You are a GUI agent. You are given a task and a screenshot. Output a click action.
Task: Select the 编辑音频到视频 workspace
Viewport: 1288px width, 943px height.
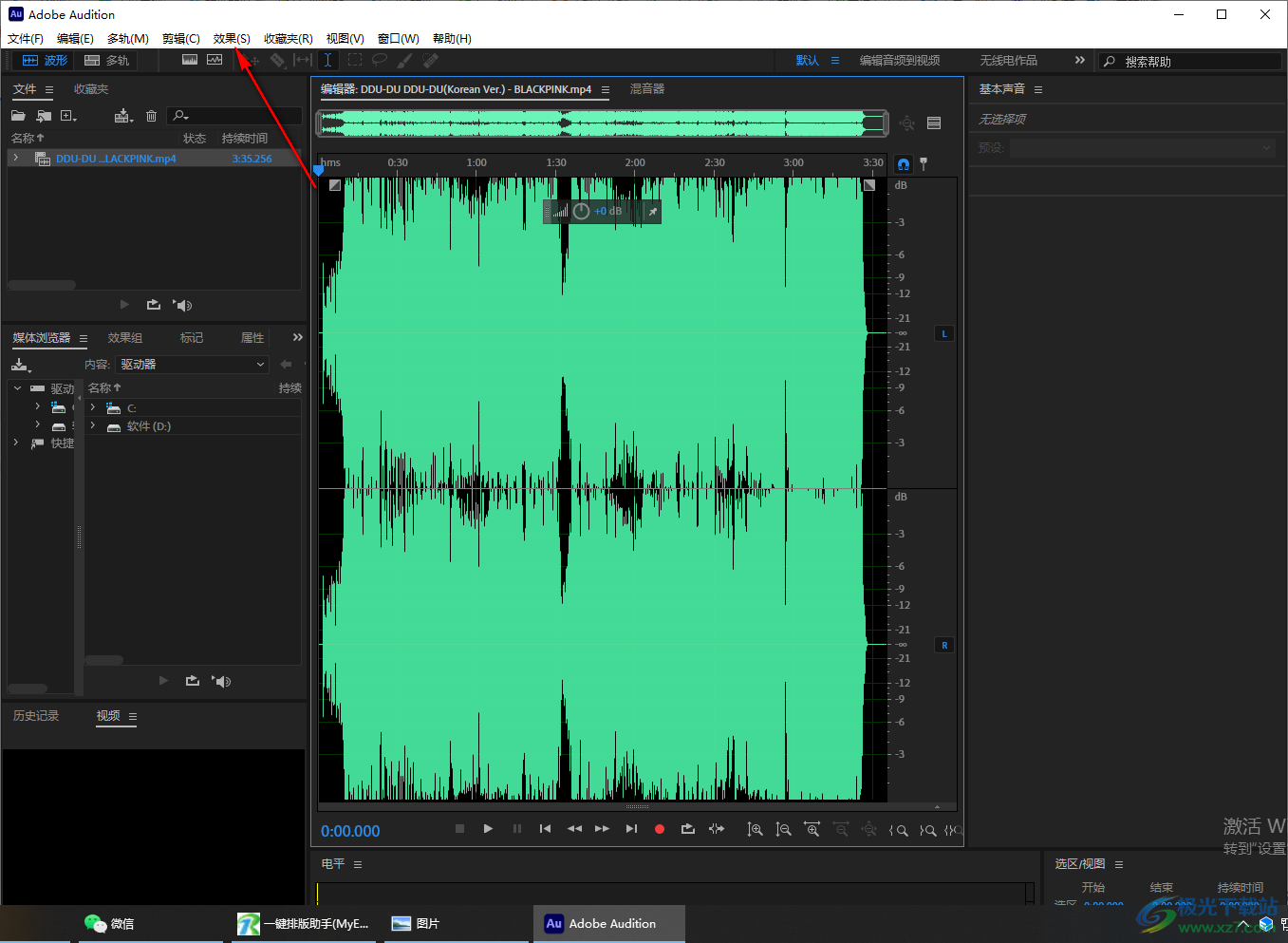click(x=900, y=61)
